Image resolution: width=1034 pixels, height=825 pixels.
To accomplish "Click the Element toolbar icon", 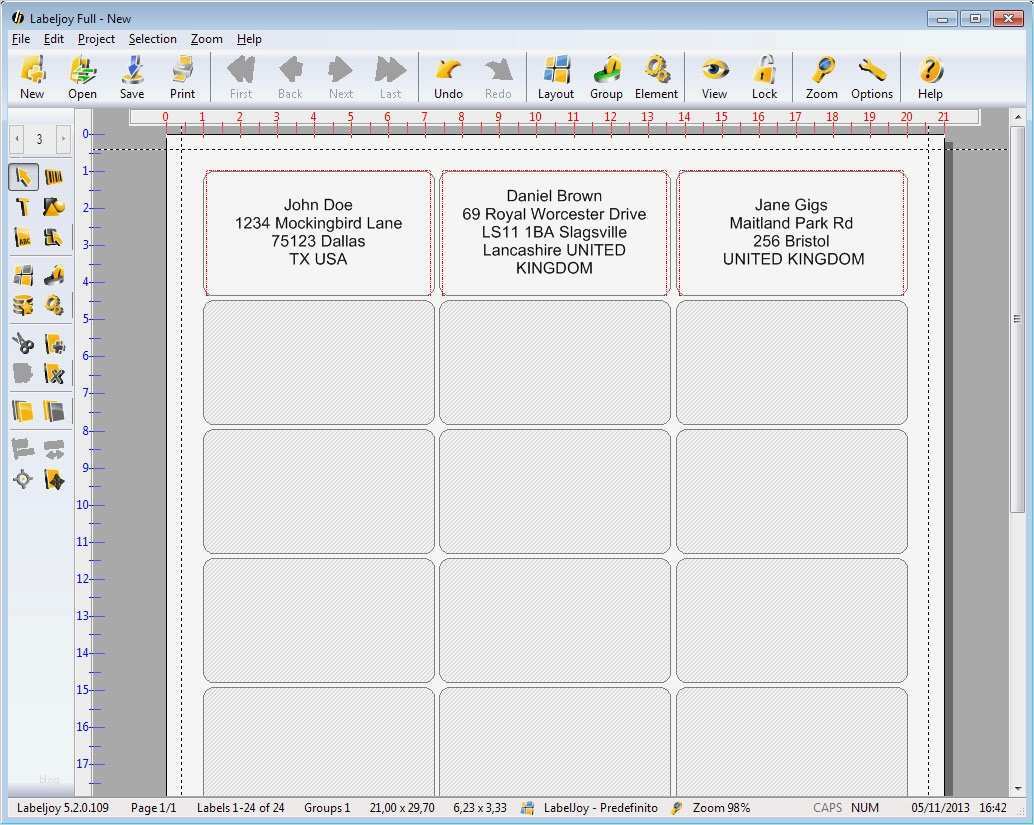I will click(x=656, y=75).
